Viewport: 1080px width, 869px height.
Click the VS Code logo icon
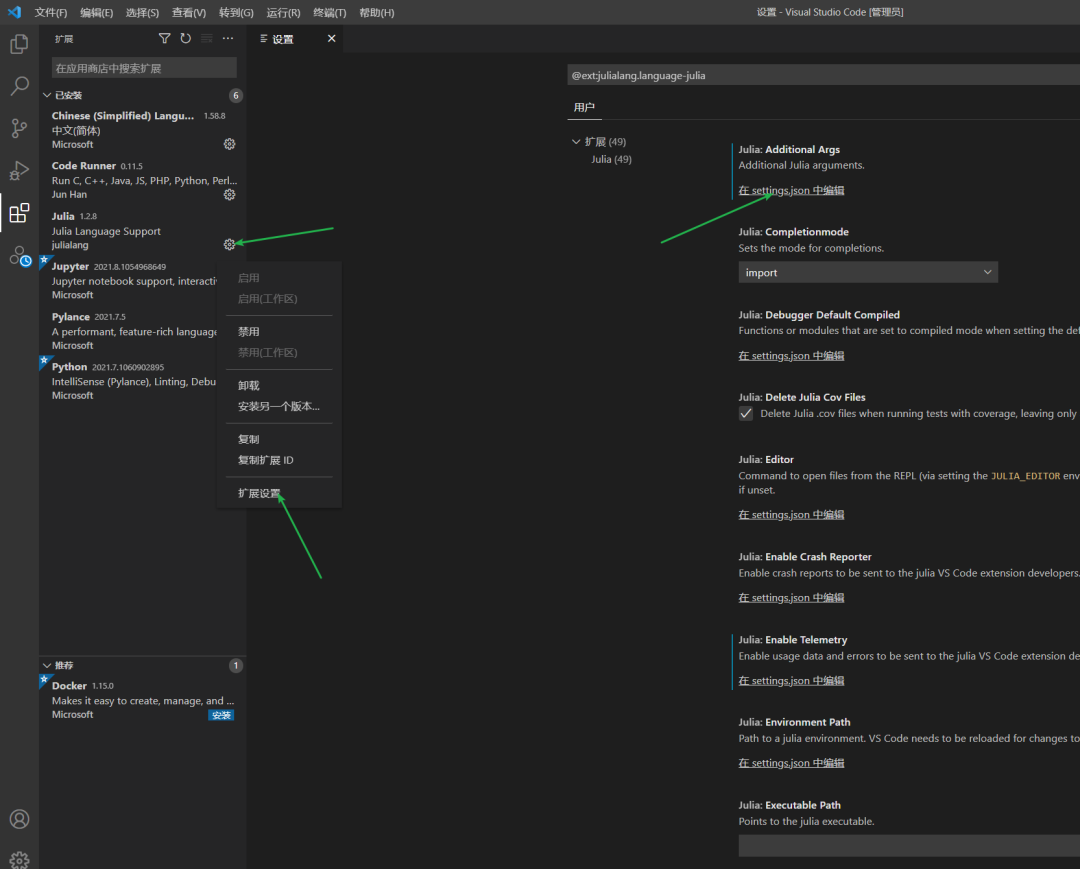[x=14, y=12]
